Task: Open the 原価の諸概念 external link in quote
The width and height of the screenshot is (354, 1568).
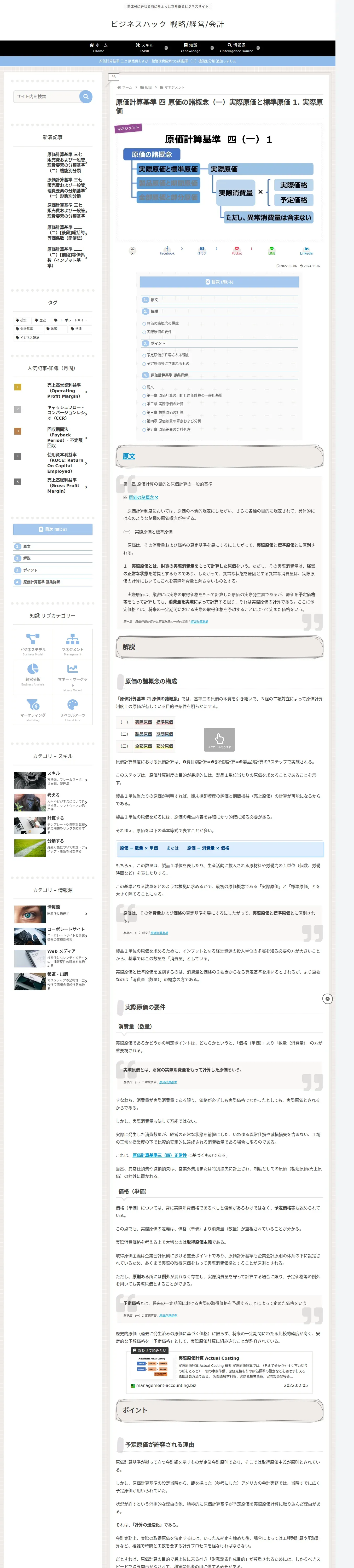Action: [x=143, y=497]
